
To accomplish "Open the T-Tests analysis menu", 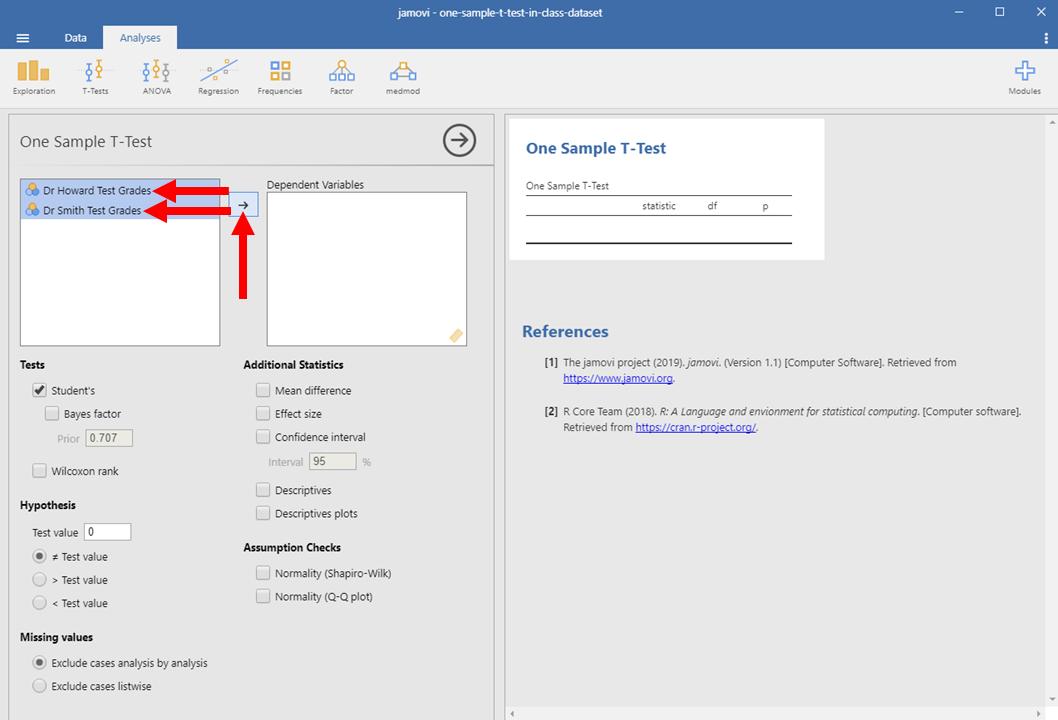I will [x=95, y=77].
